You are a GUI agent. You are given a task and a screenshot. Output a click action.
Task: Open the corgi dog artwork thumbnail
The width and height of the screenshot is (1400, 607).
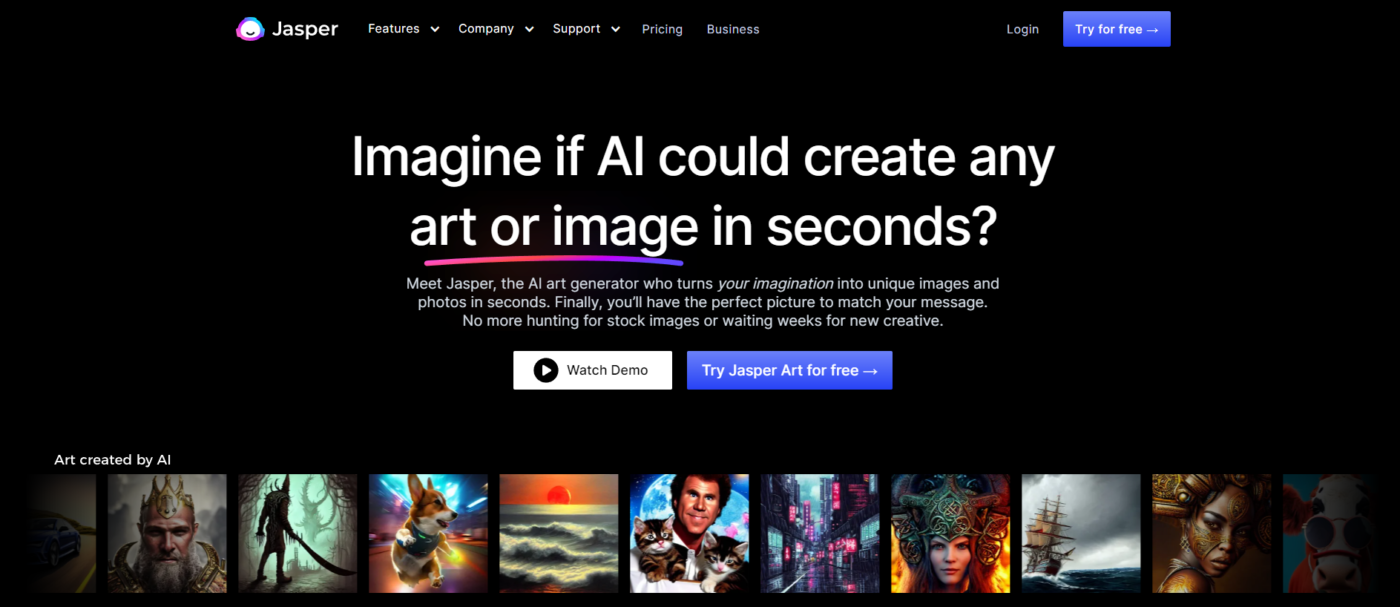point(428,533)
